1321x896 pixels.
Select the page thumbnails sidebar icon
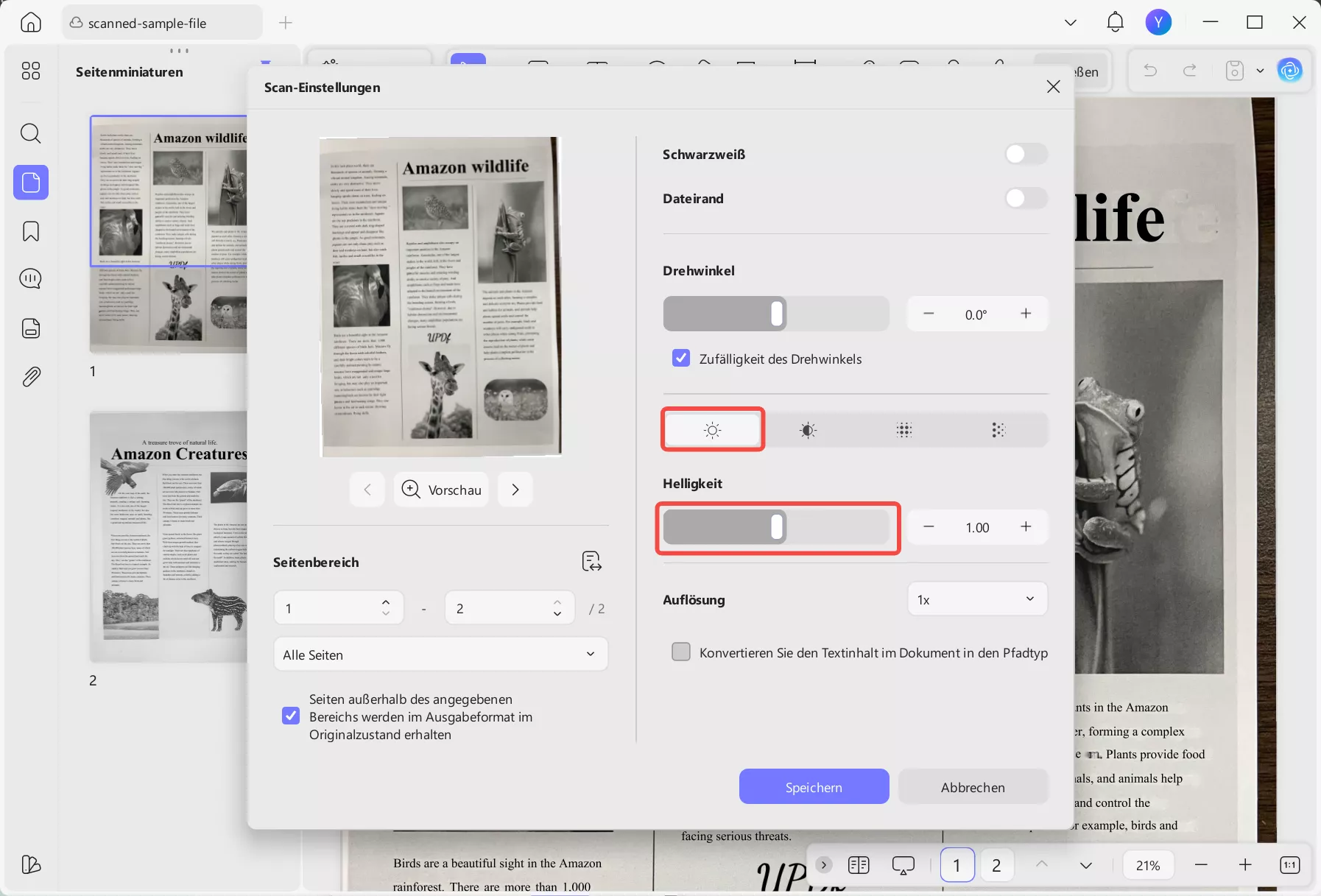point(31,182)
